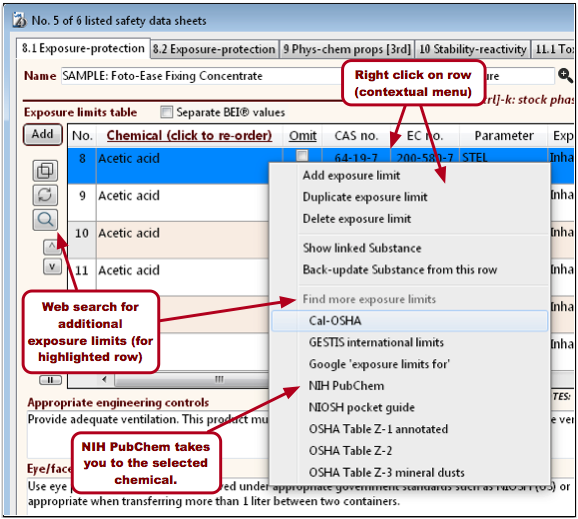Image resolution: width=578 pixels, height=519 pixels.
Task: Click the Name input field
Action: pos(201,76)
